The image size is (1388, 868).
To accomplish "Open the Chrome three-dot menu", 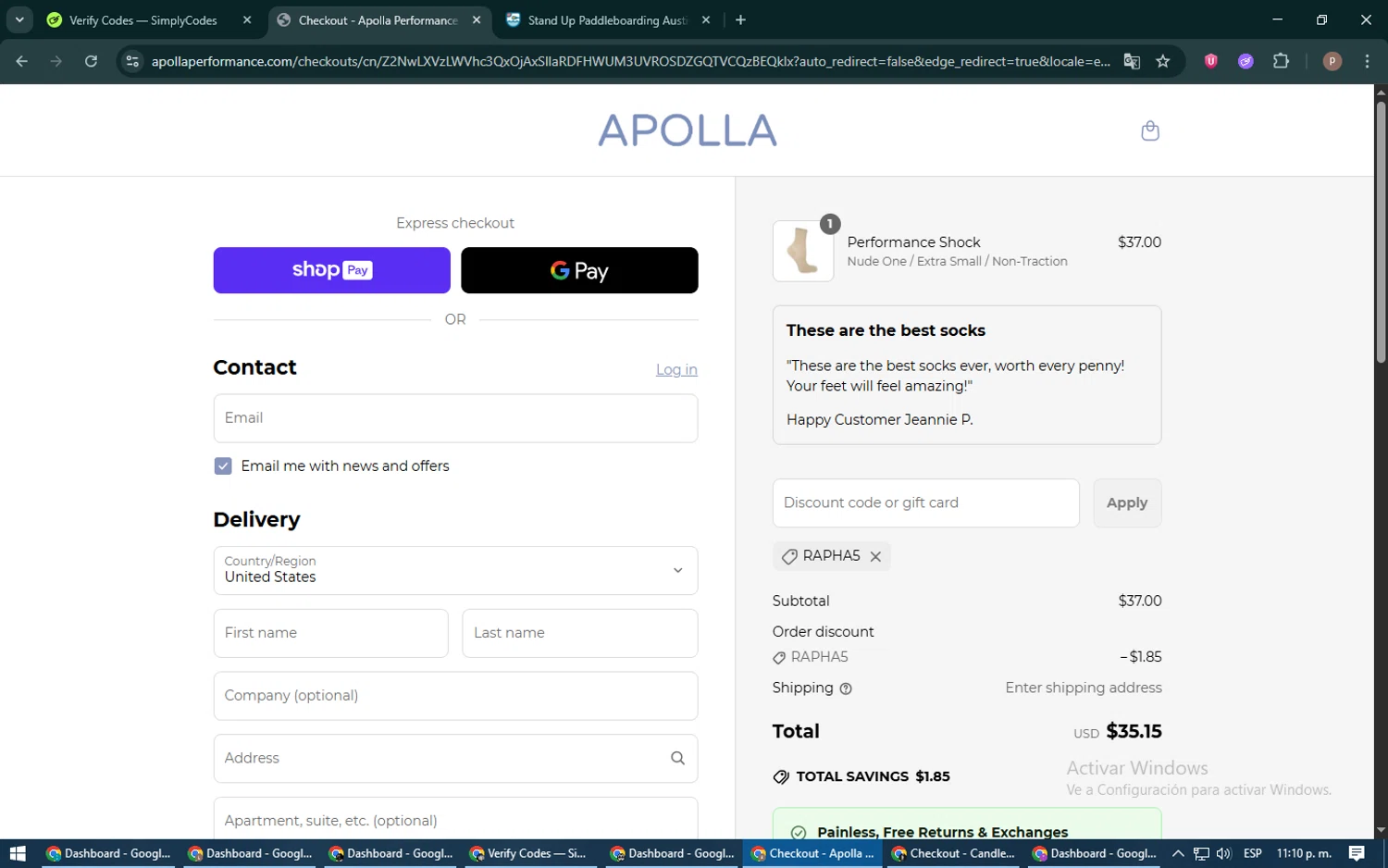I will (x=1368, y=61).
